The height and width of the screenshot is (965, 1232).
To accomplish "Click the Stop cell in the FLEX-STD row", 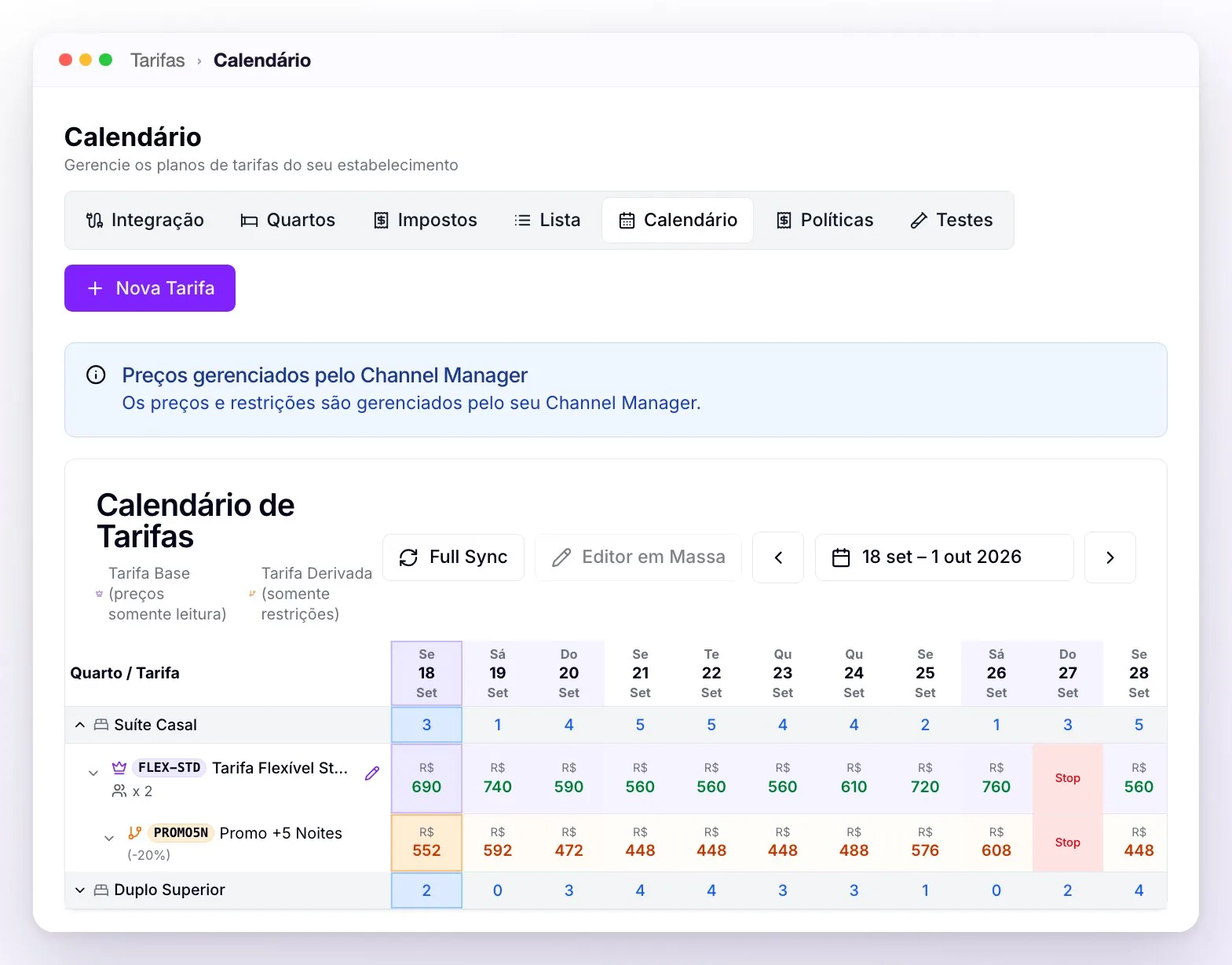I will (1068, 778).
